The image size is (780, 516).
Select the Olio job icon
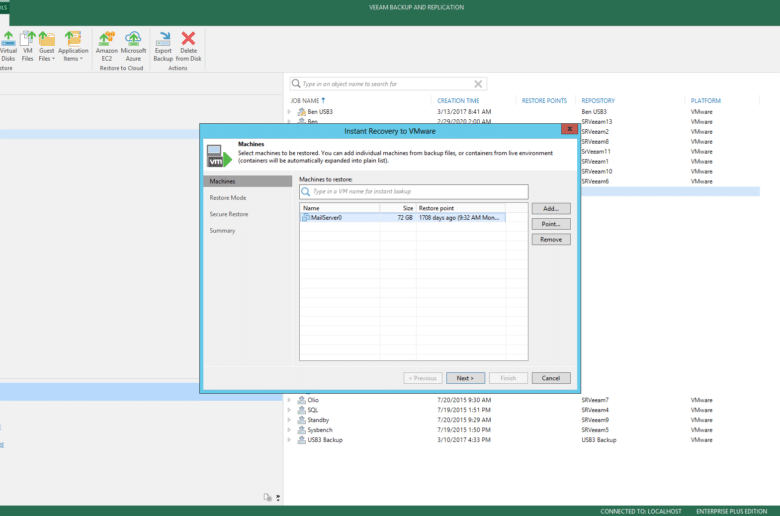coord(301,400)
